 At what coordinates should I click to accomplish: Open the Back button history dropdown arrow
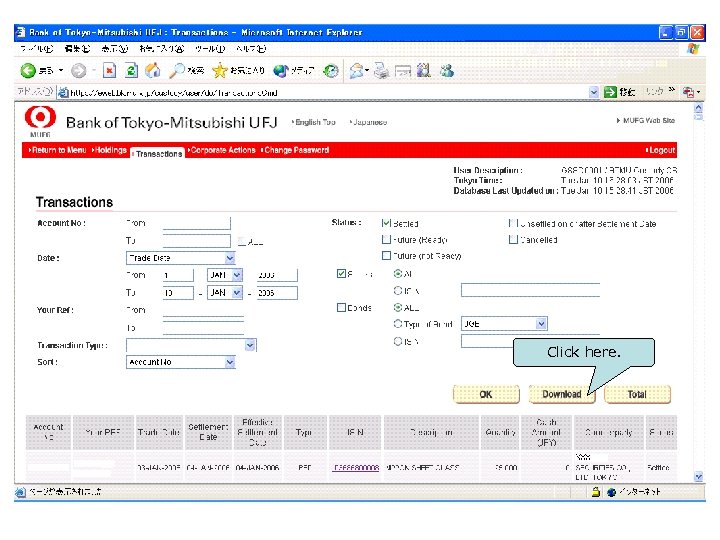[61, 71]
